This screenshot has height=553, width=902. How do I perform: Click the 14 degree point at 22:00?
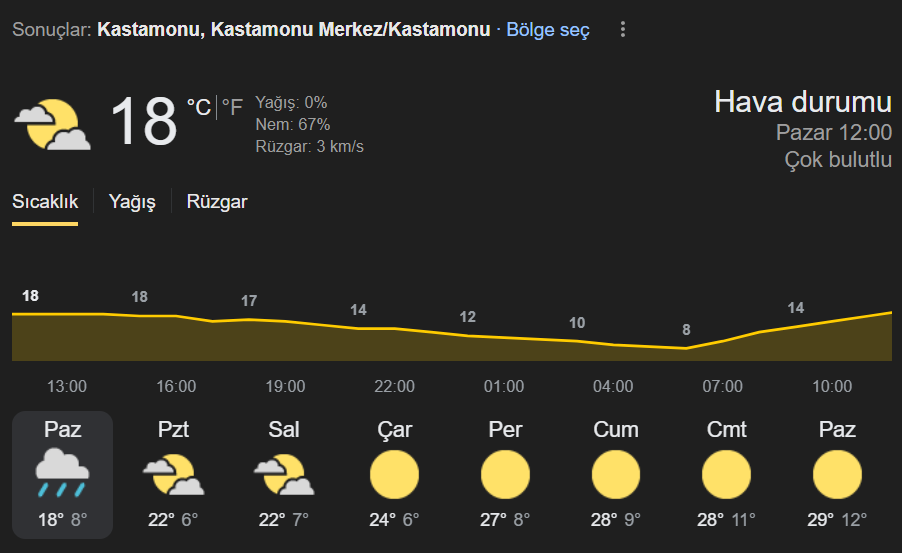[x=358, y=310]
